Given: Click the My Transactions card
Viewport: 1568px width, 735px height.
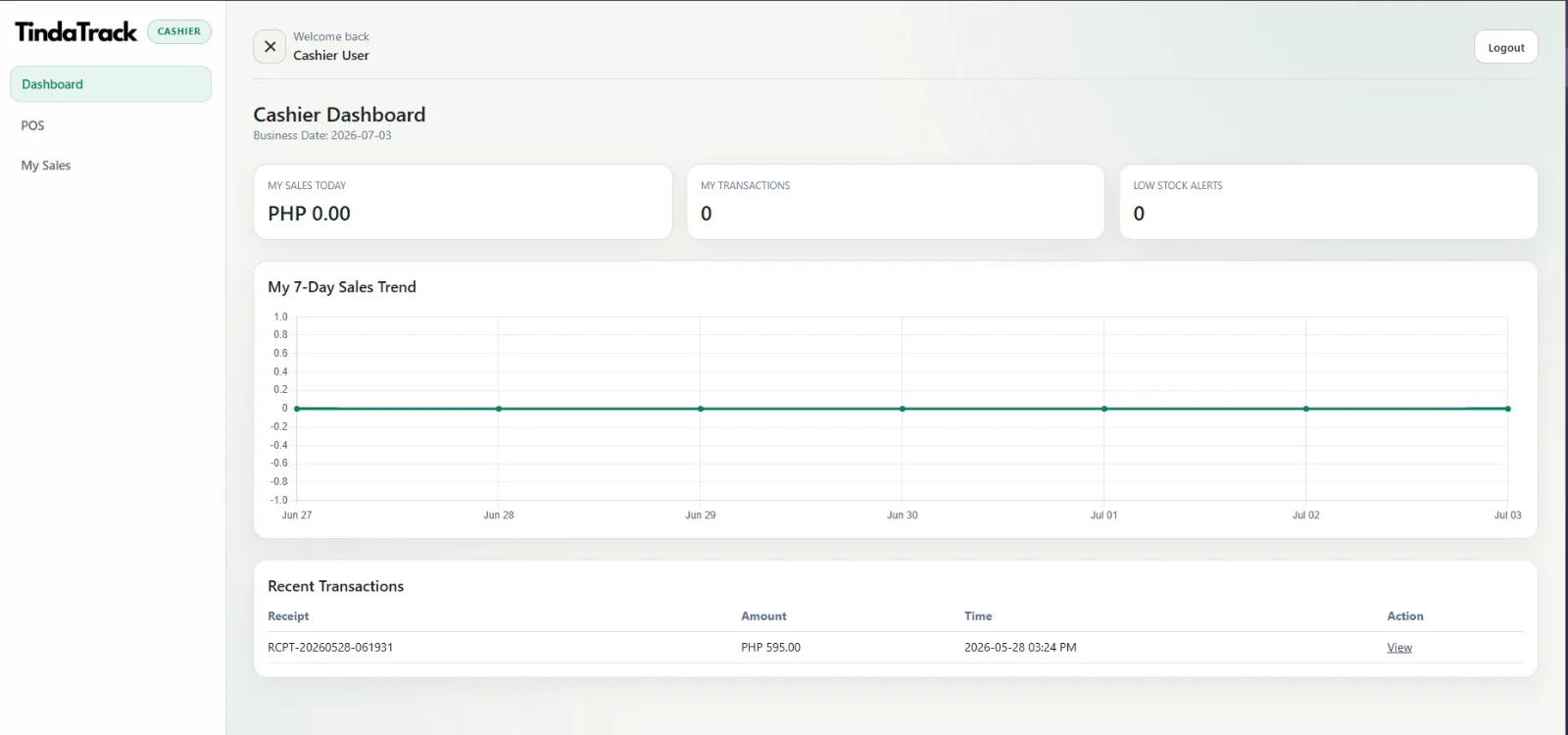Looking at the screenshot, I should (x=896, y=202).
